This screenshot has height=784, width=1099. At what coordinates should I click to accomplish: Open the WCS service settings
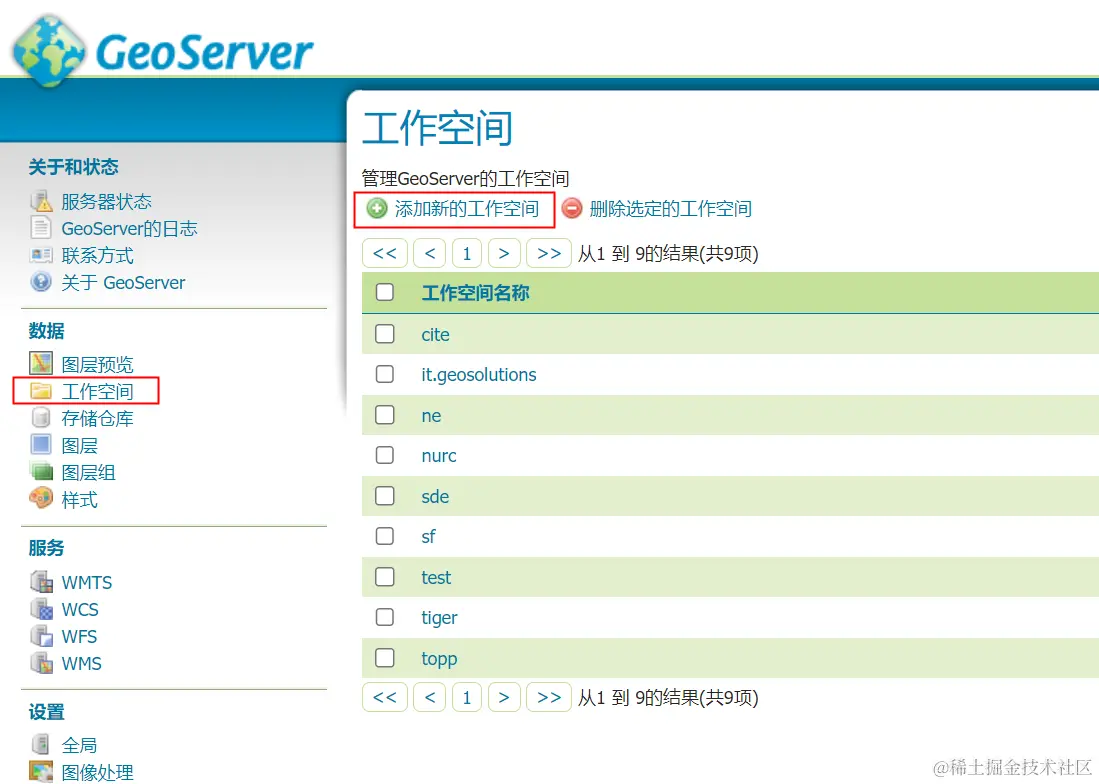coord(81,609)
